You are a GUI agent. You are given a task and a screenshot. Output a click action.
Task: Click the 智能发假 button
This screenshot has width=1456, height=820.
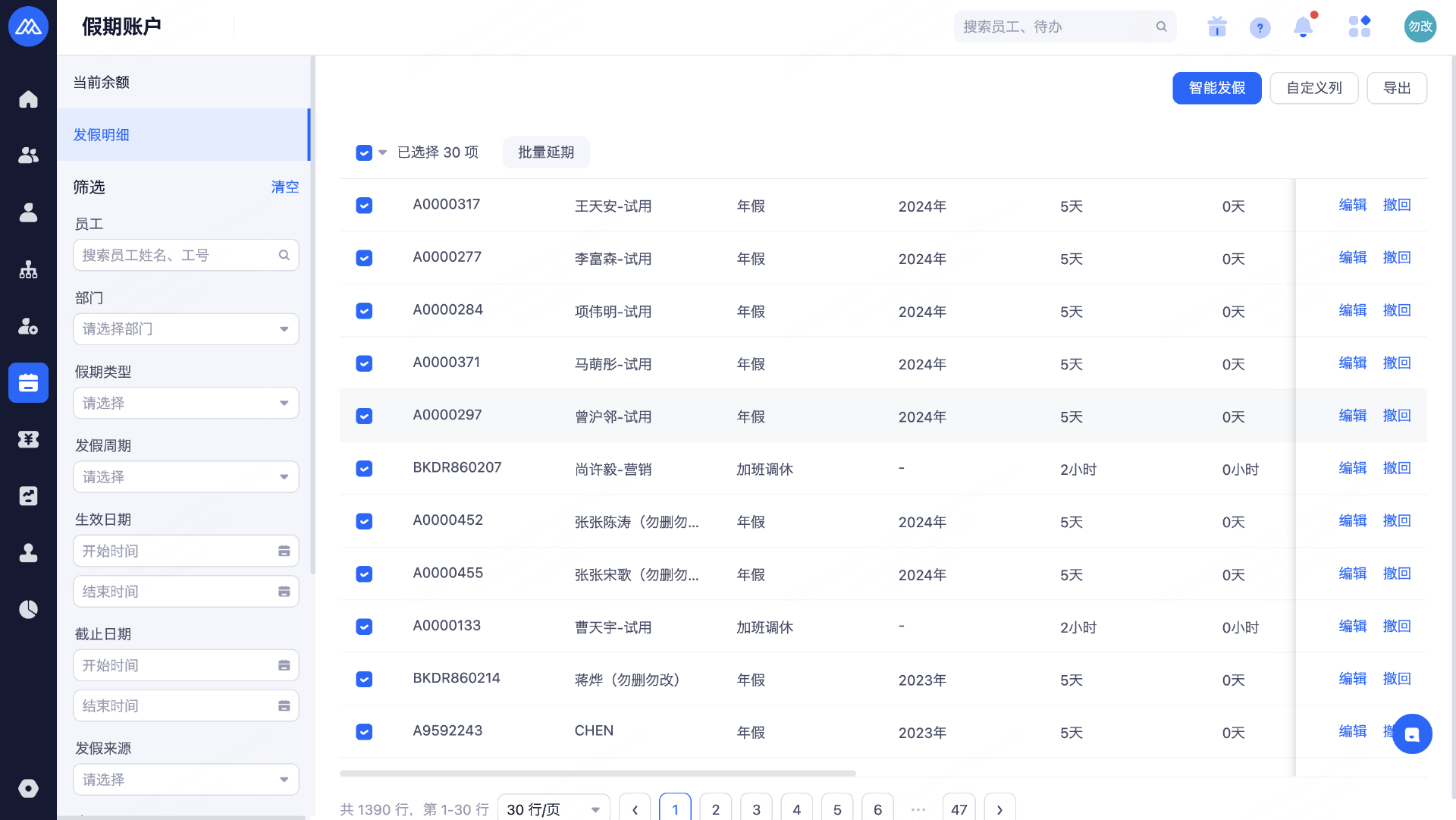tap(1216, 88)
